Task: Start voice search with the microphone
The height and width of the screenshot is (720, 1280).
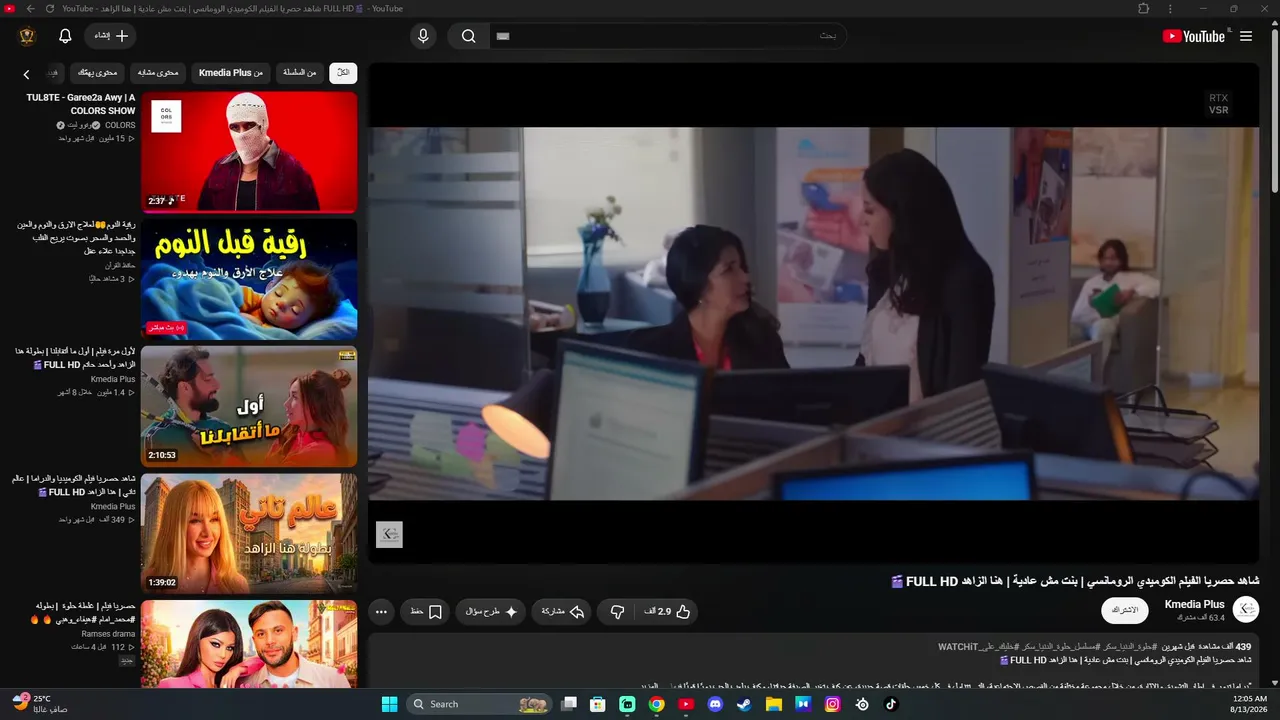Action: (423, 36)
